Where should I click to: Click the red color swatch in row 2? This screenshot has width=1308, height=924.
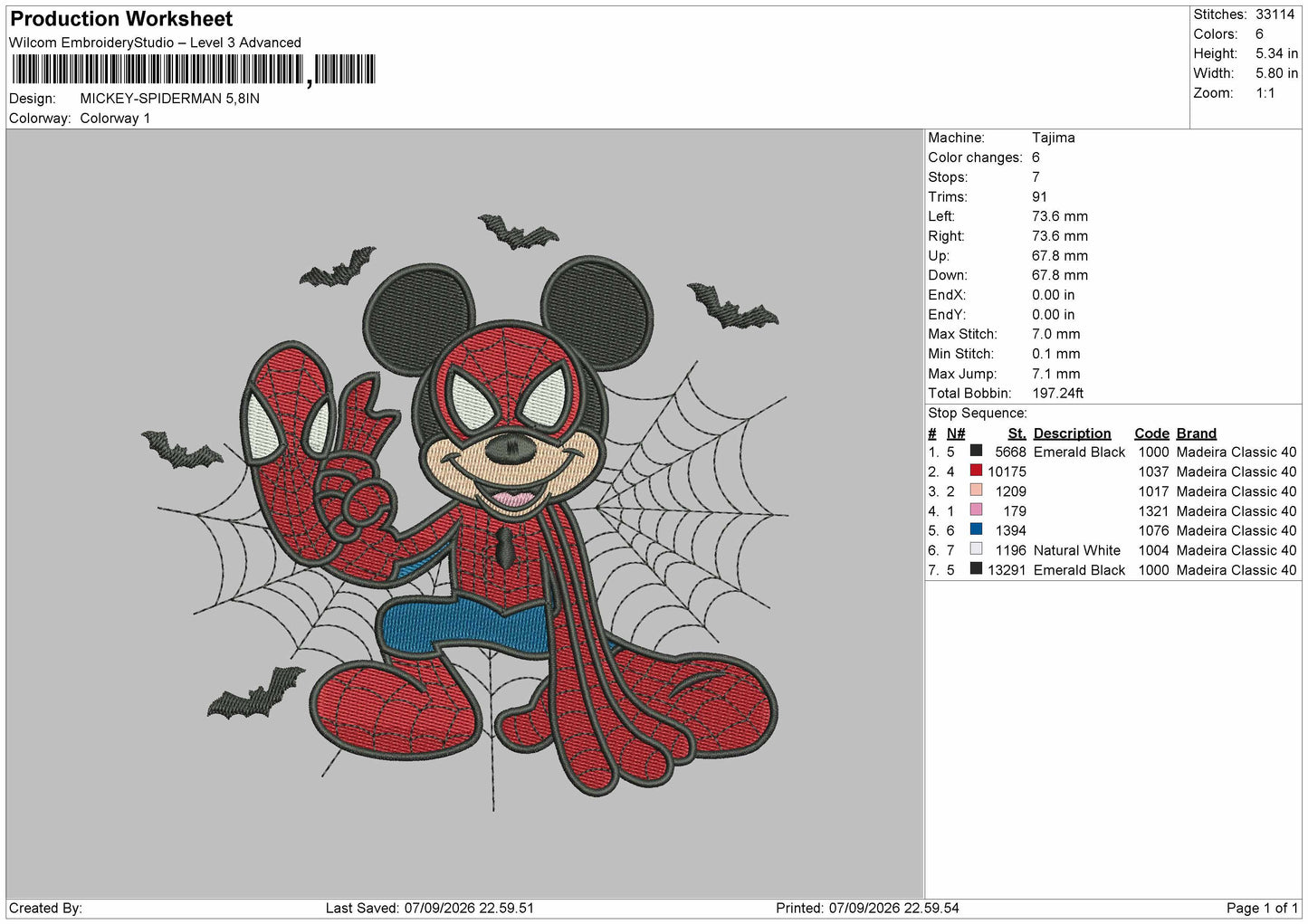[976, 471]
